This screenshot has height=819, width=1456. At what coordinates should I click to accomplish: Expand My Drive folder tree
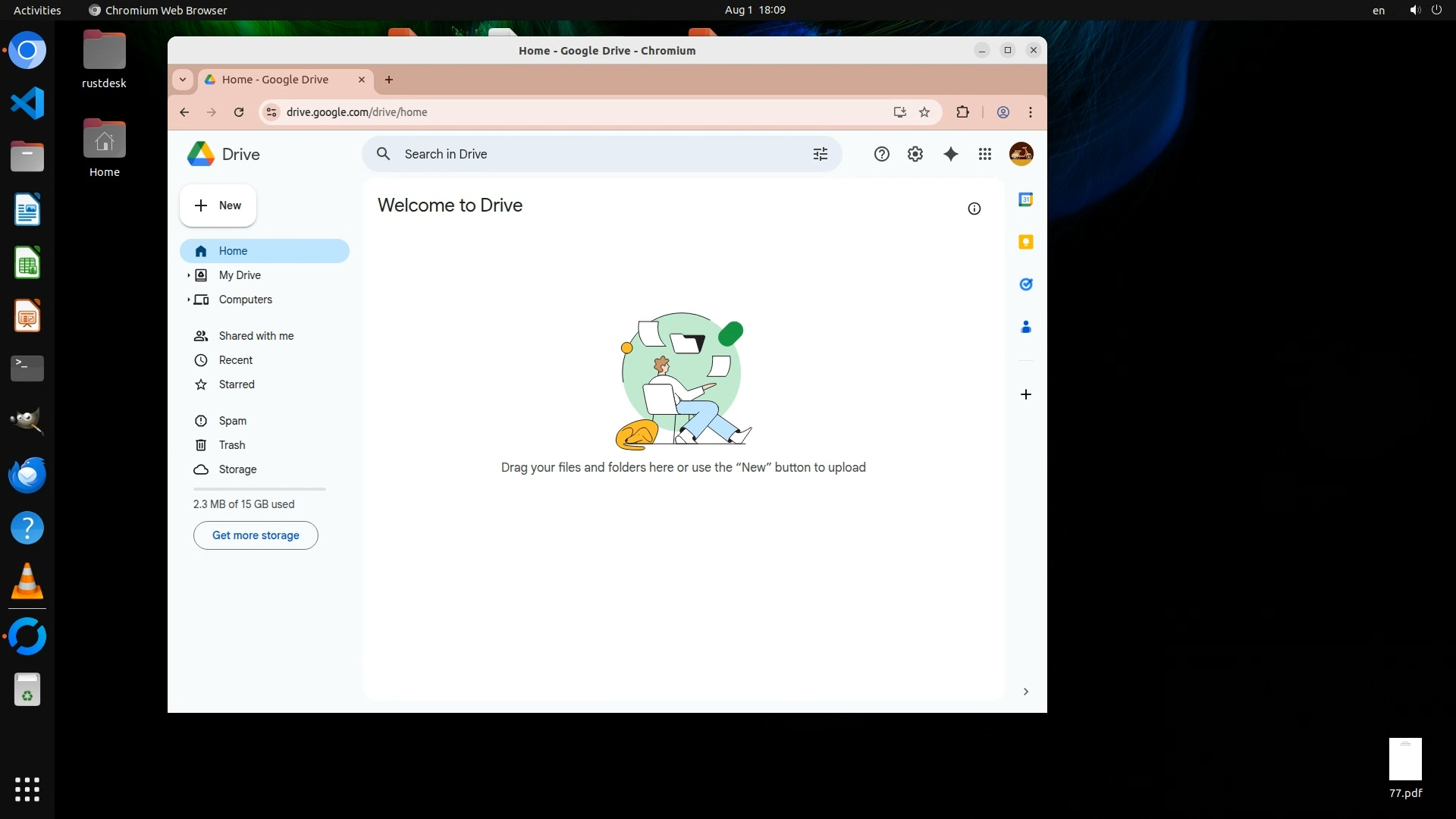click(x=188, y=275)
